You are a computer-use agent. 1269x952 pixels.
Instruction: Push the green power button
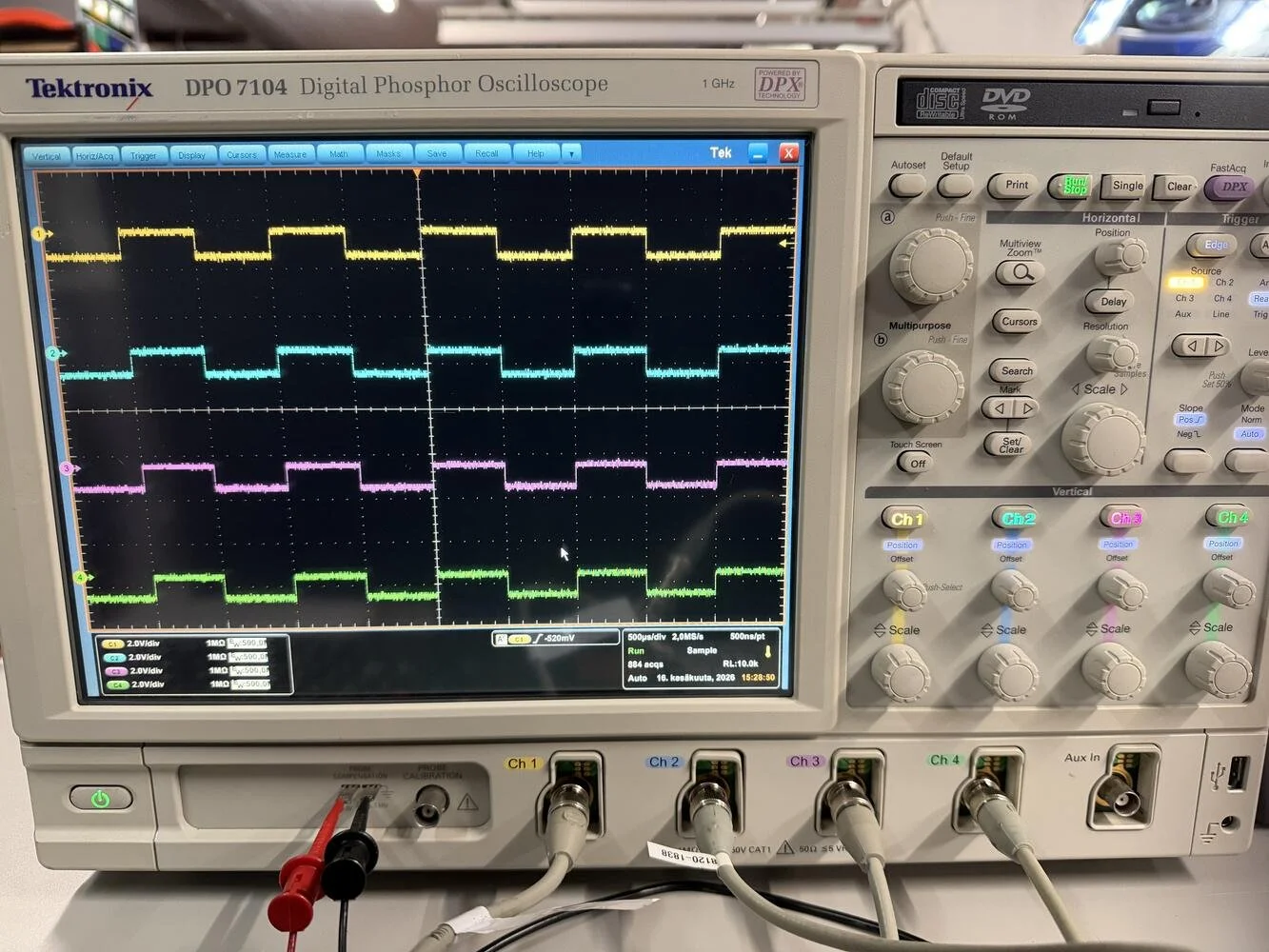click(100, 799)
